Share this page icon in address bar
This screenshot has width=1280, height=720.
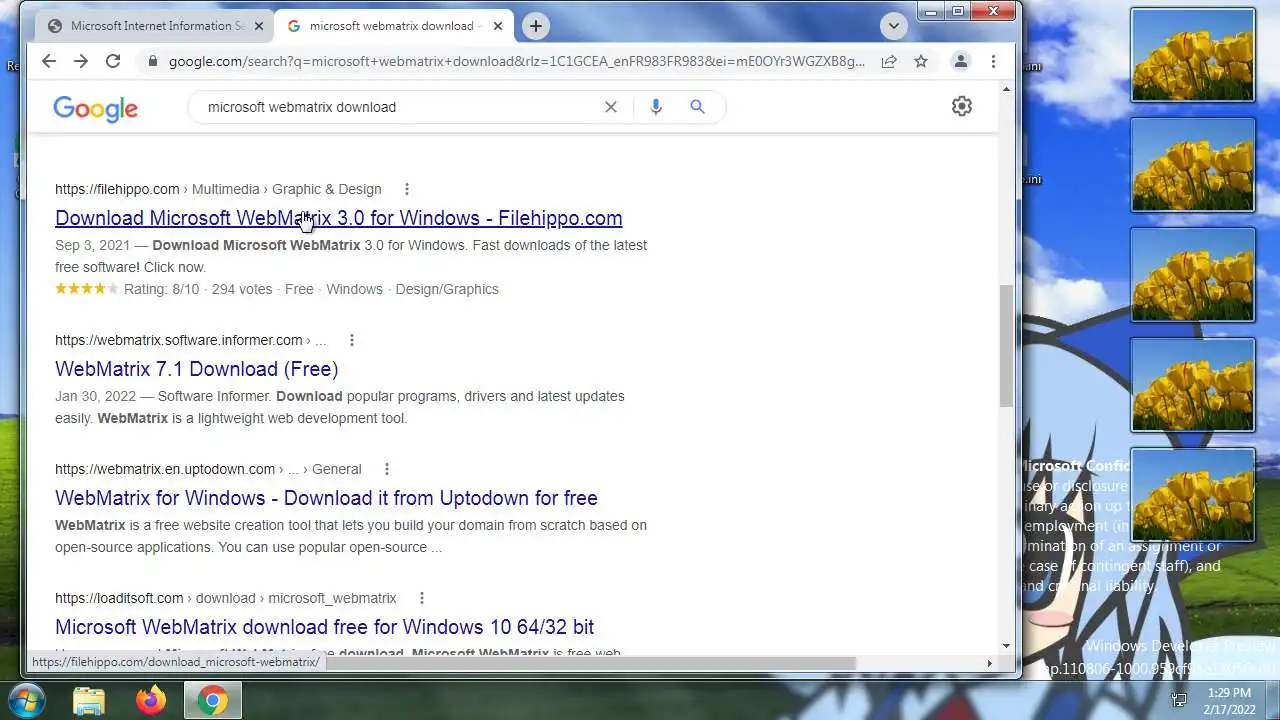889,61
